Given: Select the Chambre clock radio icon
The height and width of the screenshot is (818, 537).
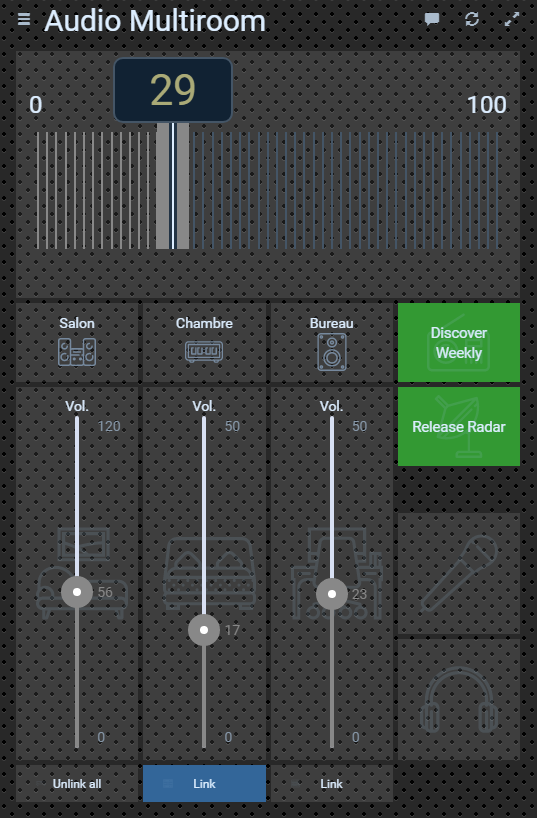Looking at the screenshot, I should [204, 351].
